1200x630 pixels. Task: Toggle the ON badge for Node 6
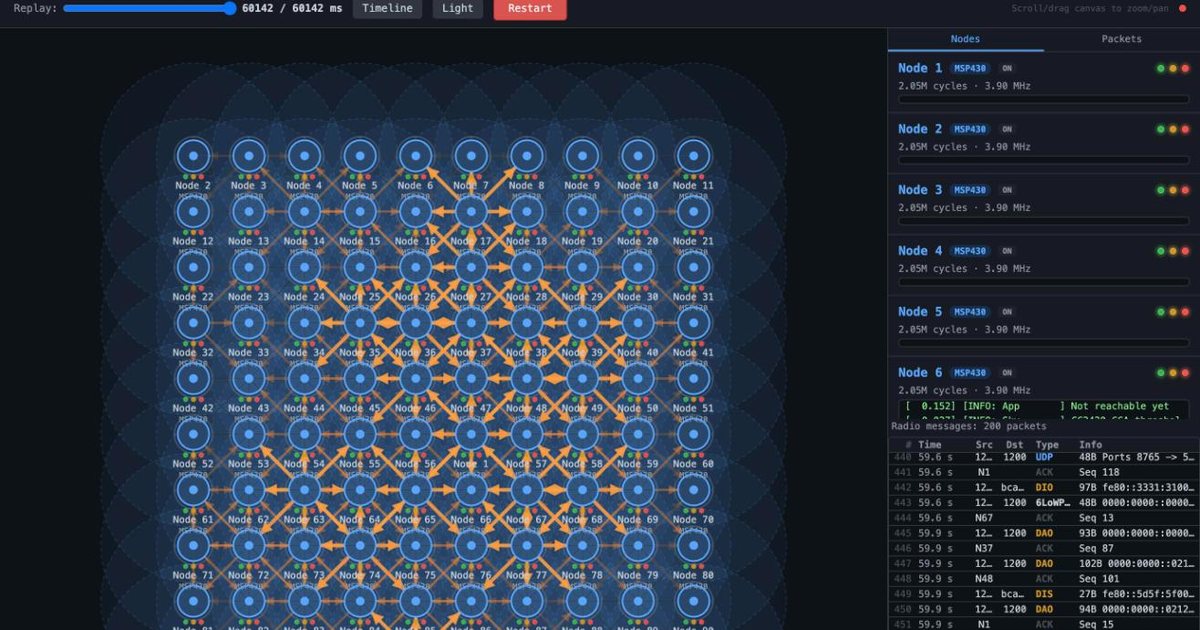tap(1007, 373)
